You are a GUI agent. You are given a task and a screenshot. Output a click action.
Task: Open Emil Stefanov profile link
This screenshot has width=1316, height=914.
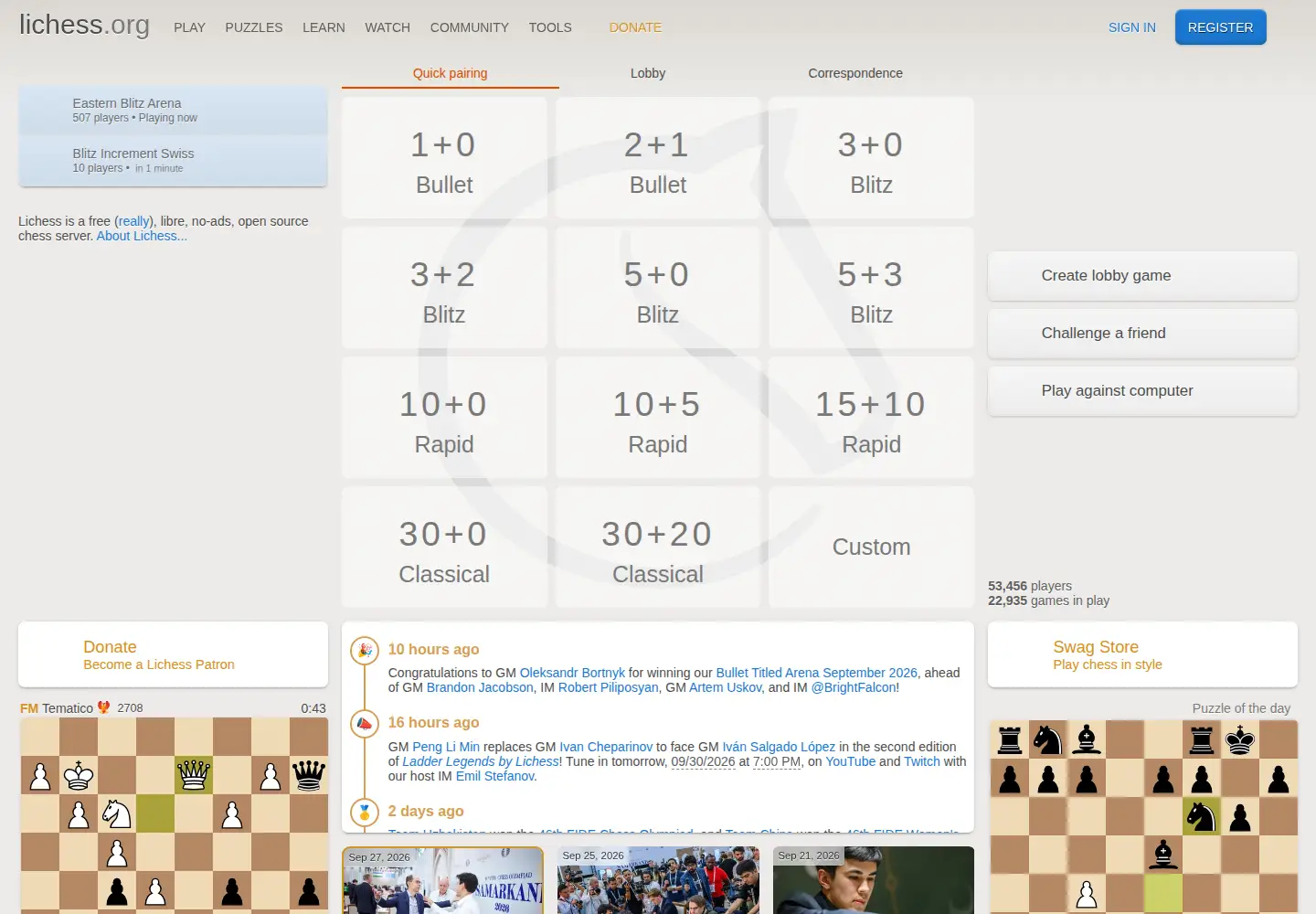pos(495,776)
